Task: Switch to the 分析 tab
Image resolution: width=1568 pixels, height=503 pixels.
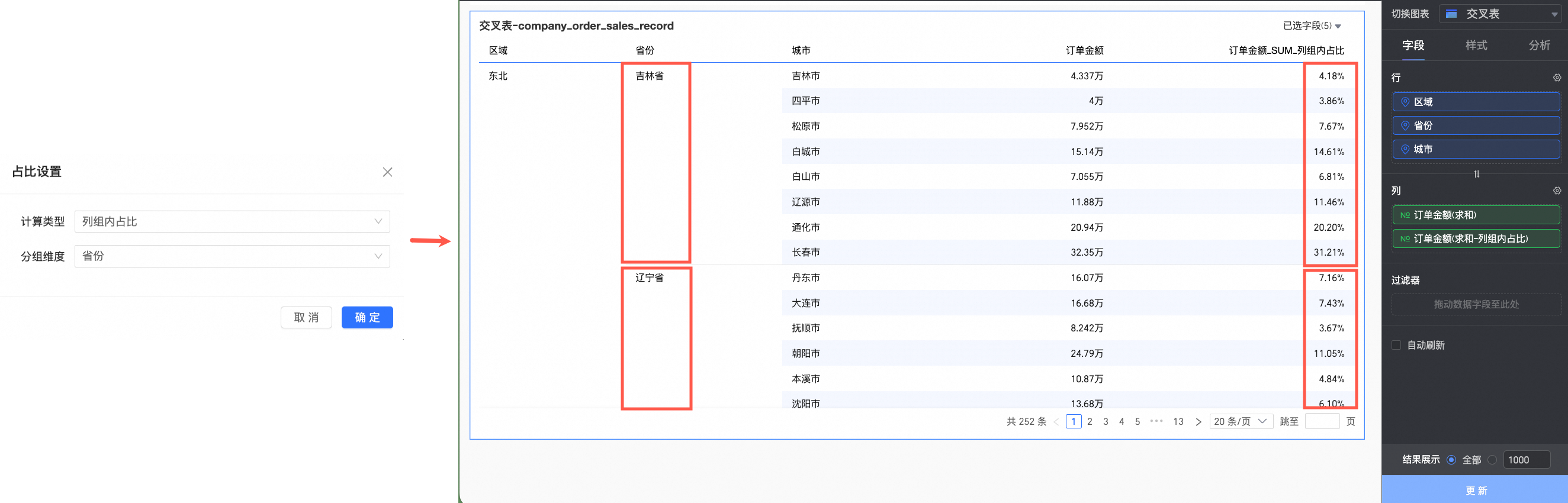Action: 1539,45
